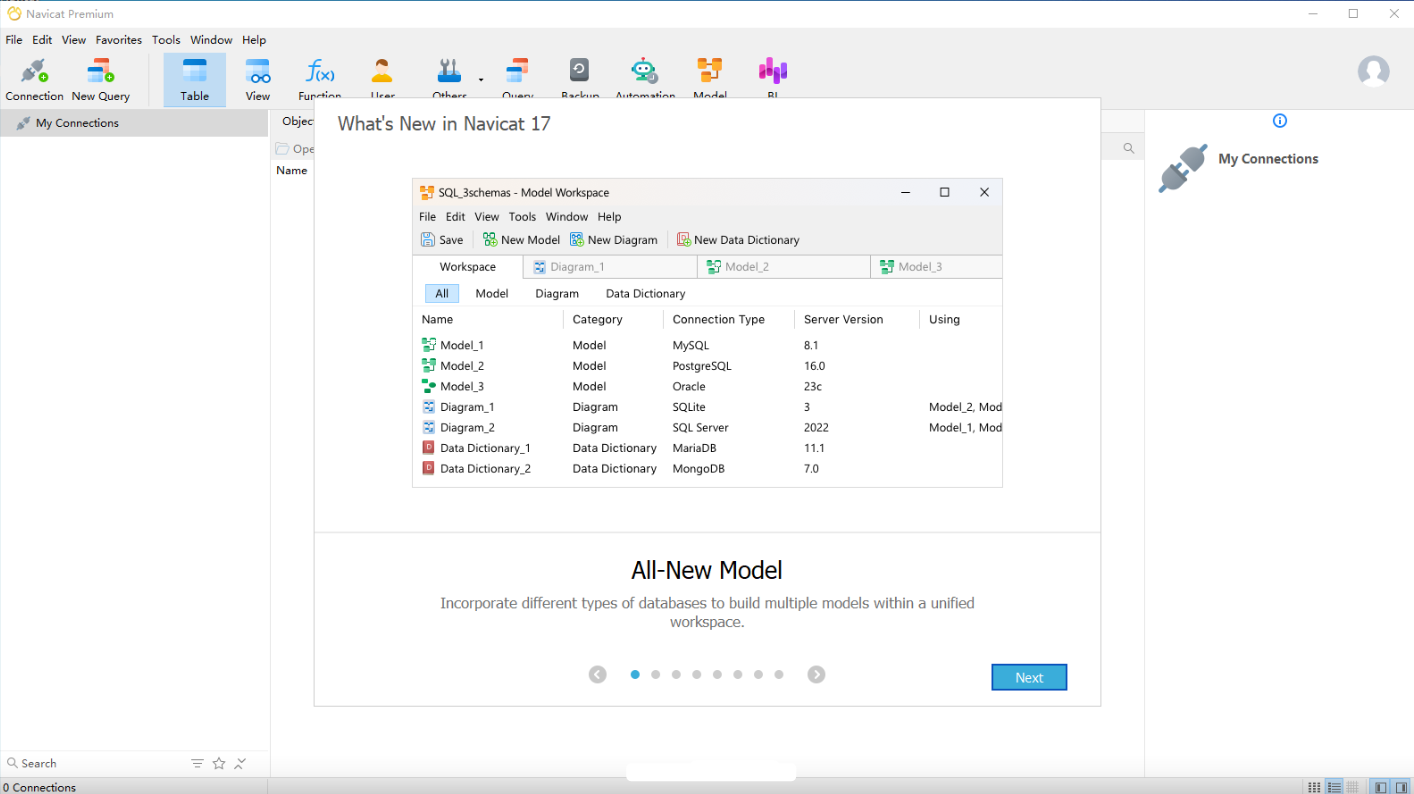Click the user account avatar
Viewport: 1414px width, 794px height.
click(1373, 71)
